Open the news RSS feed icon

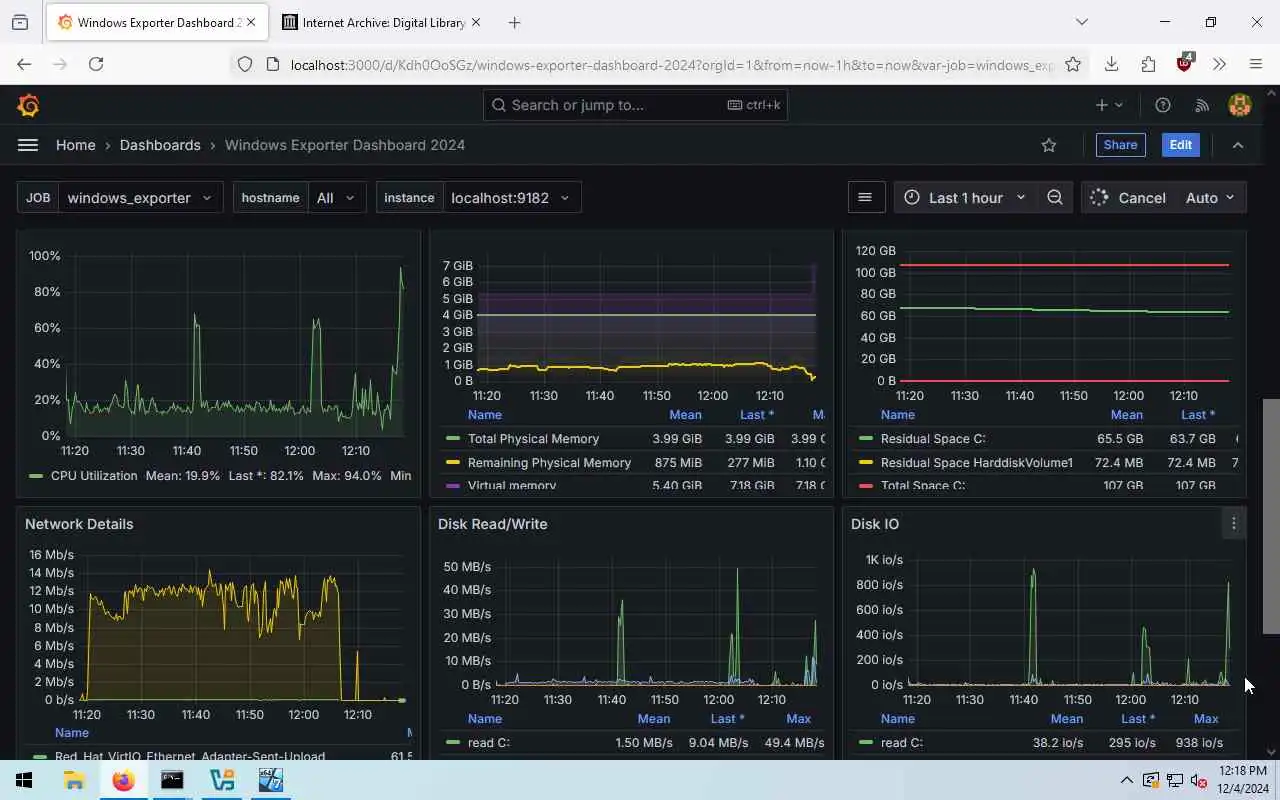pyautogui.click(x=1202, y=105)
